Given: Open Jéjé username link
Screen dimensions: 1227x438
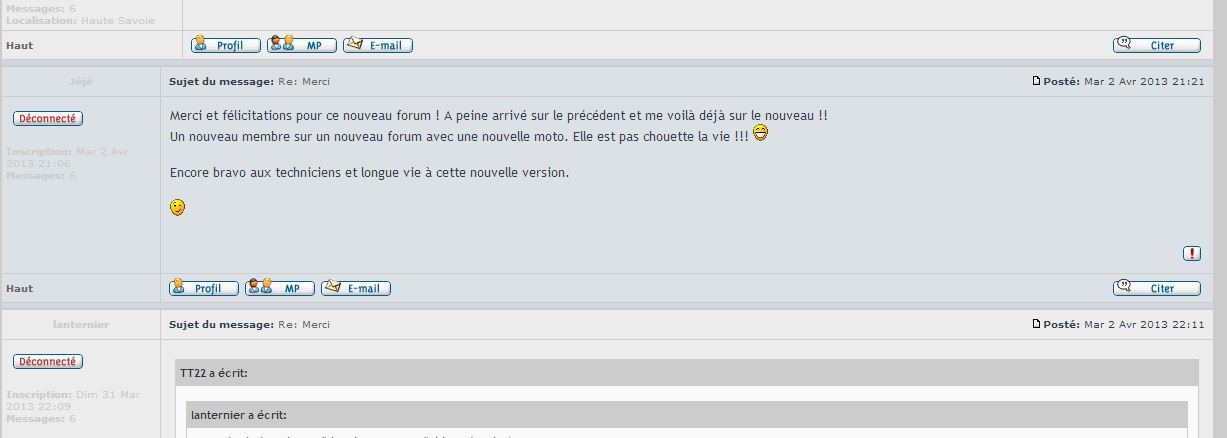Looking at the screenshot, I should point(80,81).
